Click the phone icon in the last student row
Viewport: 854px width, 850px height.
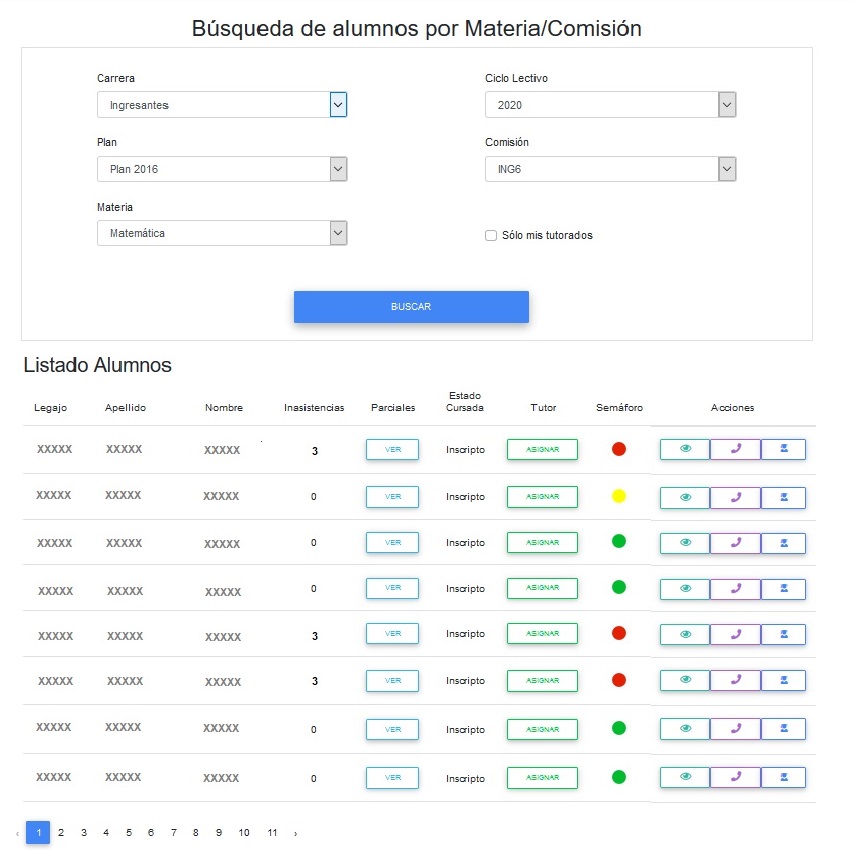tap(735, 777)
